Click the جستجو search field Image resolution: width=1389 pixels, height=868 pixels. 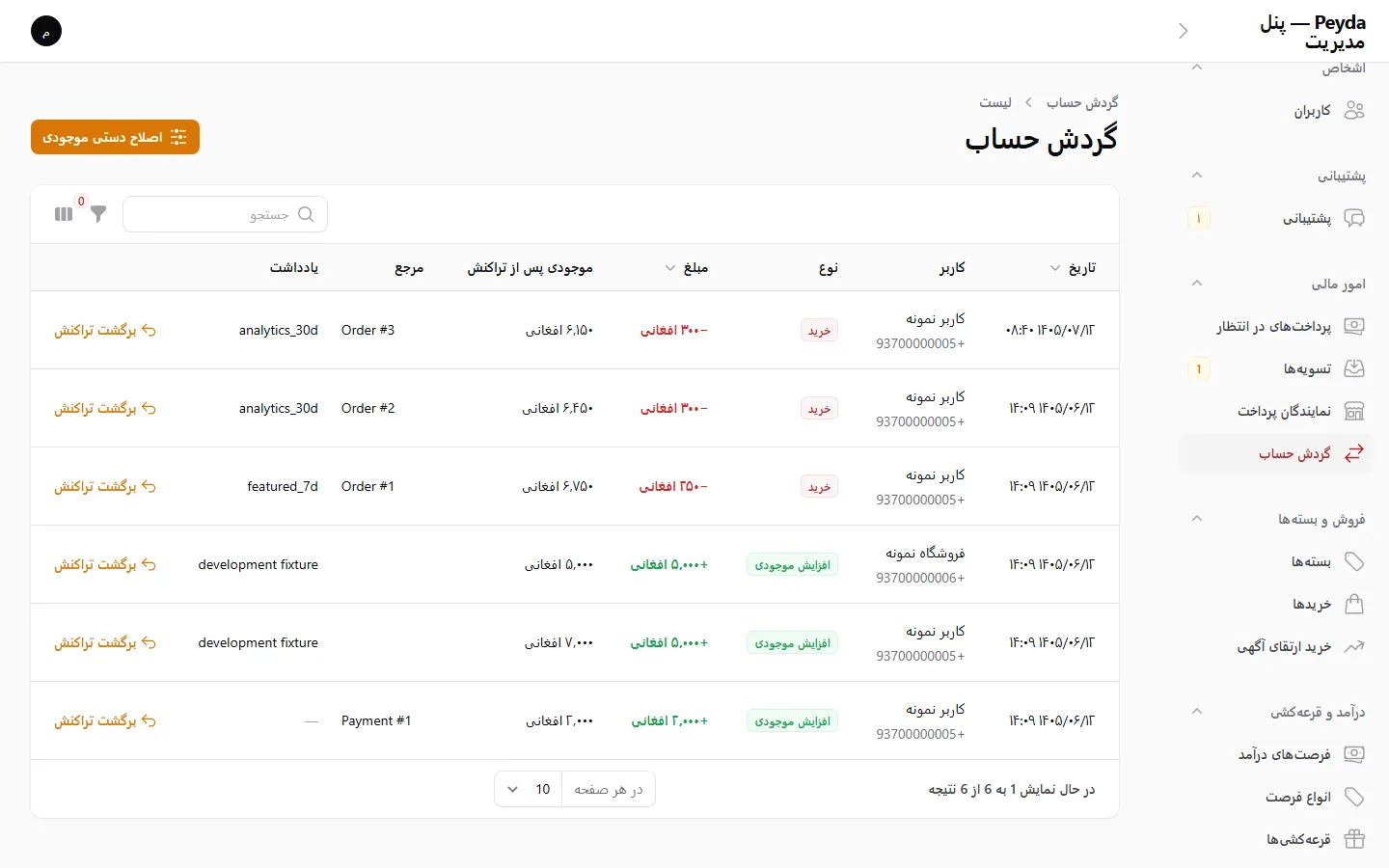coord(225,214)
